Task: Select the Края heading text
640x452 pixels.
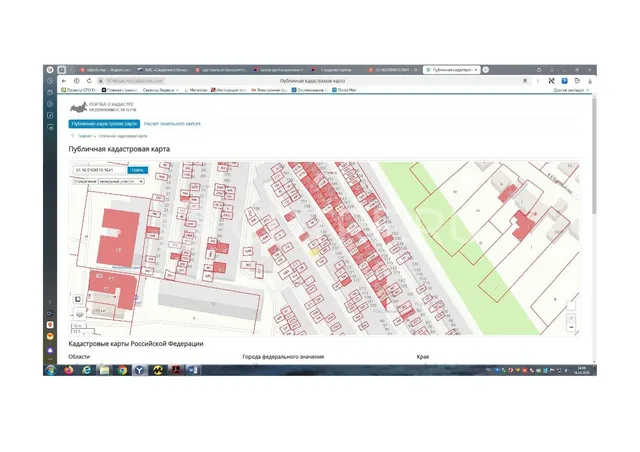Action: point(423,356)
